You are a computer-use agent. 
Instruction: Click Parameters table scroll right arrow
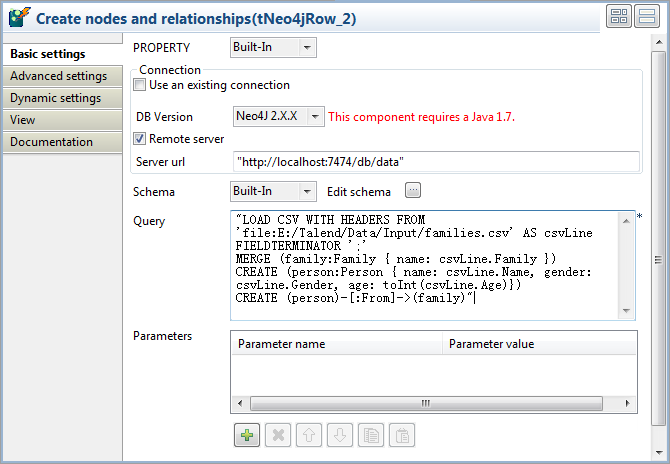pos(627,403)
